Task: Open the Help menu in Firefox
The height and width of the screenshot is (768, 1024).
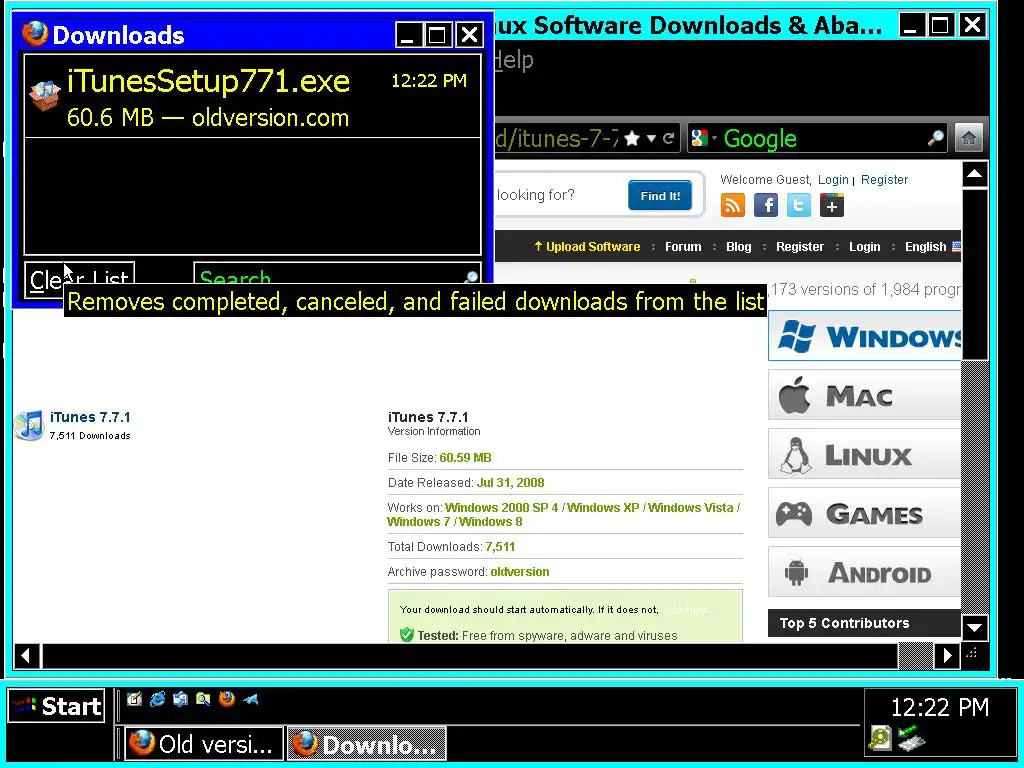Action: click(513, 60)
